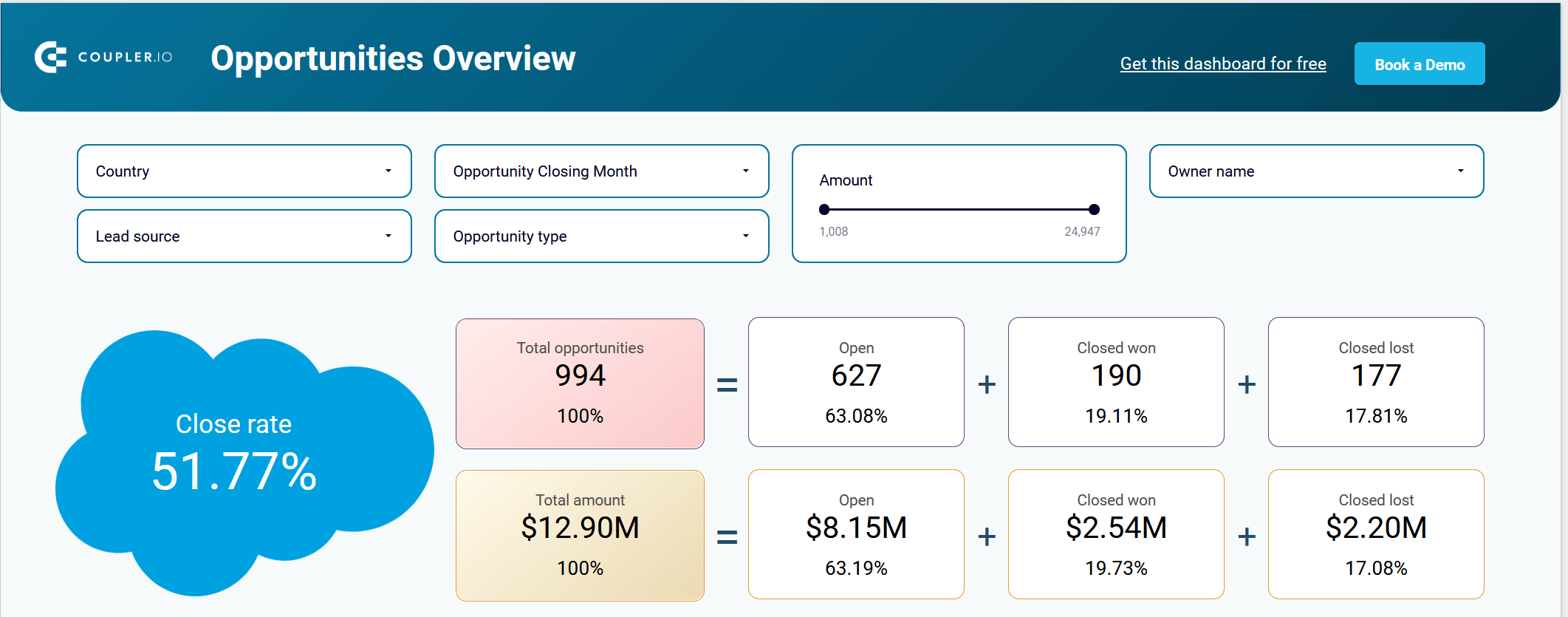Expand the Opportunity type dropdown
The width and height of the screenshot is (1568, 617).
pos(602,236)
